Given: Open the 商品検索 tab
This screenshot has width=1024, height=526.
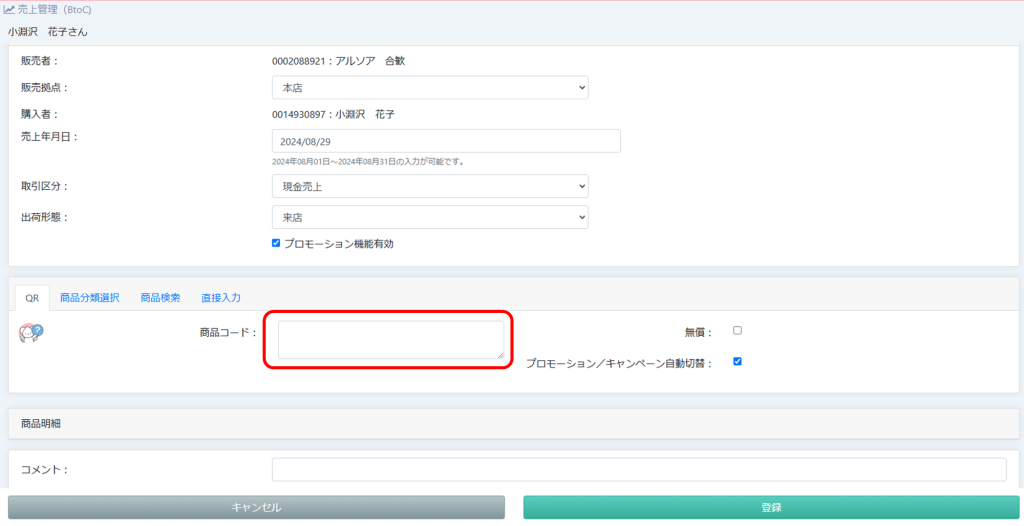Looking at the screenshot, I should [160, 298].
